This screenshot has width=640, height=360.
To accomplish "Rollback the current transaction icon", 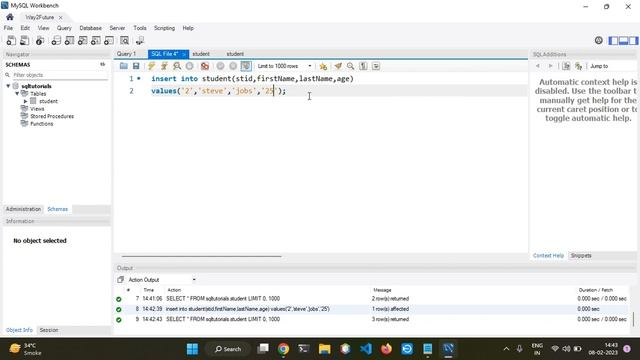I will pos(233,66).
